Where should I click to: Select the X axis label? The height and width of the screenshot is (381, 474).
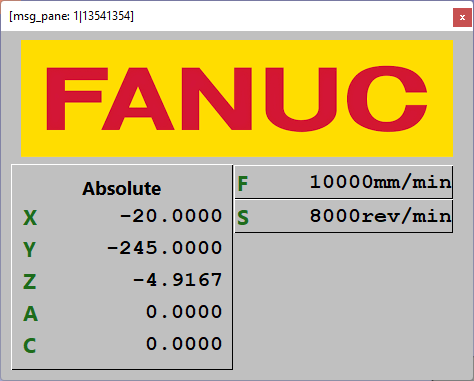(x=30, y=218)
